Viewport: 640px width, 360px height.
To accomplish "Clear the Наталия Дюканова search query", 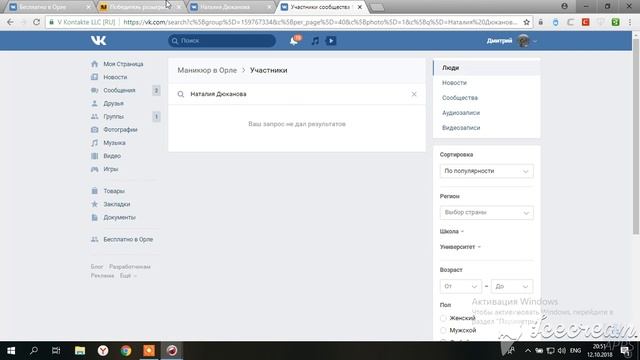I will pos(414,94).
